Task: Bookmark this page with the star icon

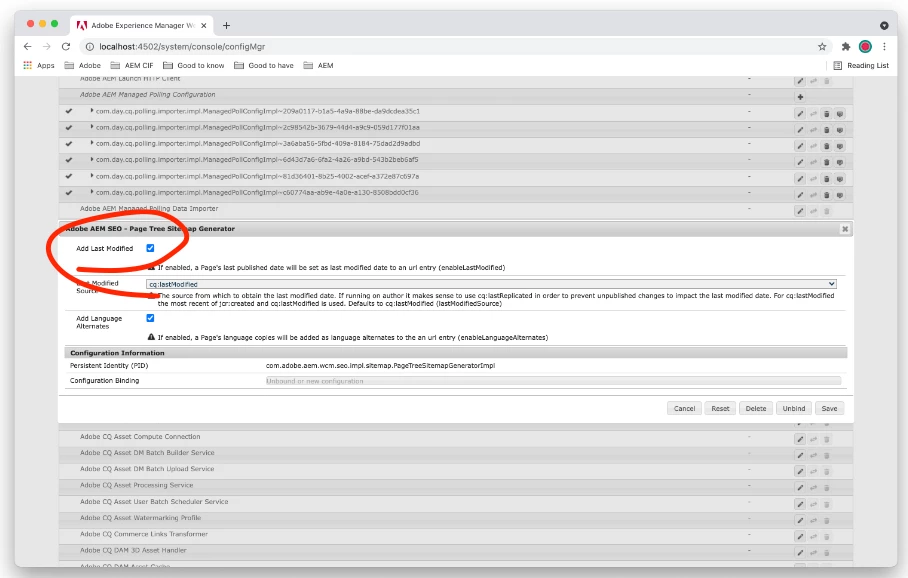Action: (x=822, y=47)
